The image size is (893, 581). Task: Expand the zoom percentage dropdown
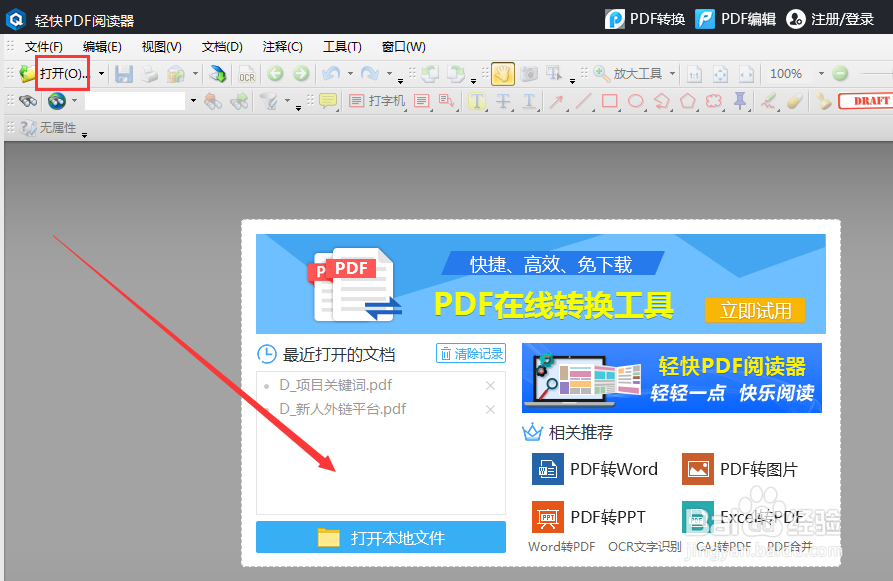click(x=821, y=73)
